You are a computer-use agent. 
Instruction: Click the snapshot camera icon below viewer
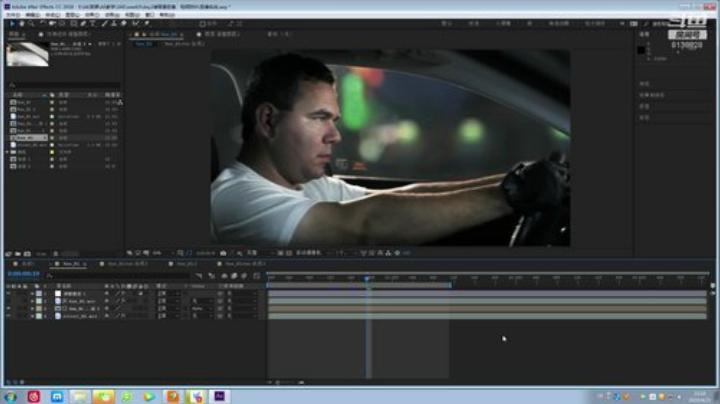point(223,253)
